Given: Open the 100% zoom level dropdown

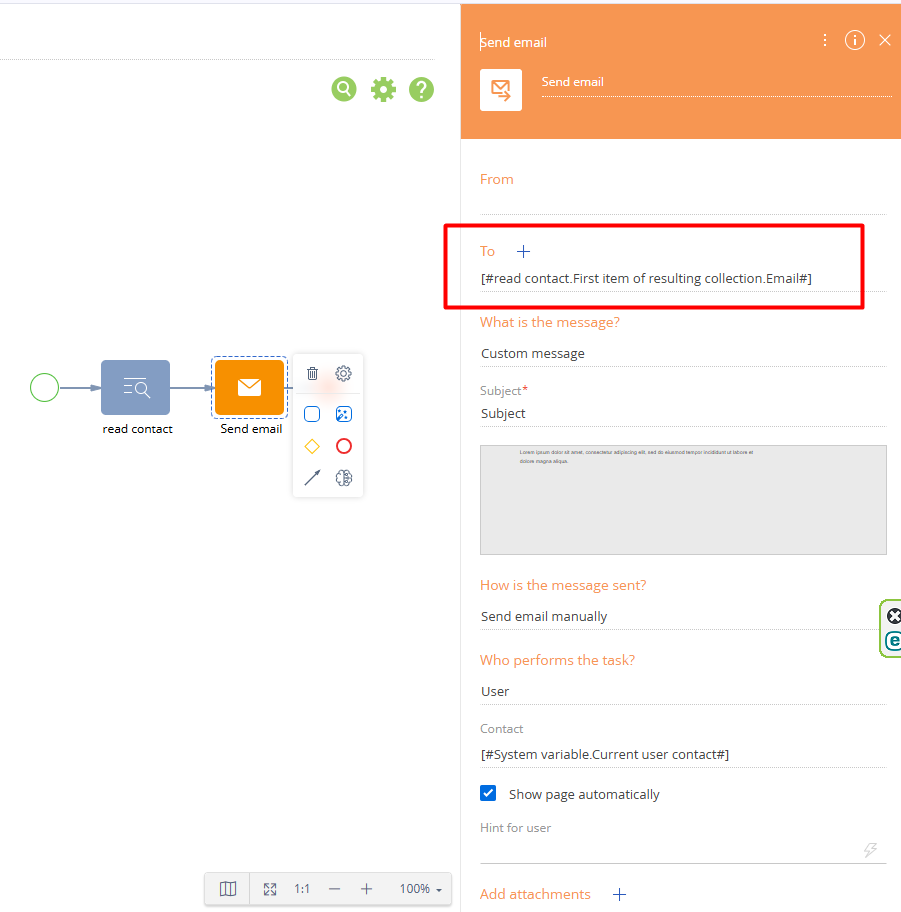Looking at the screenshot, I should (420, 888).
